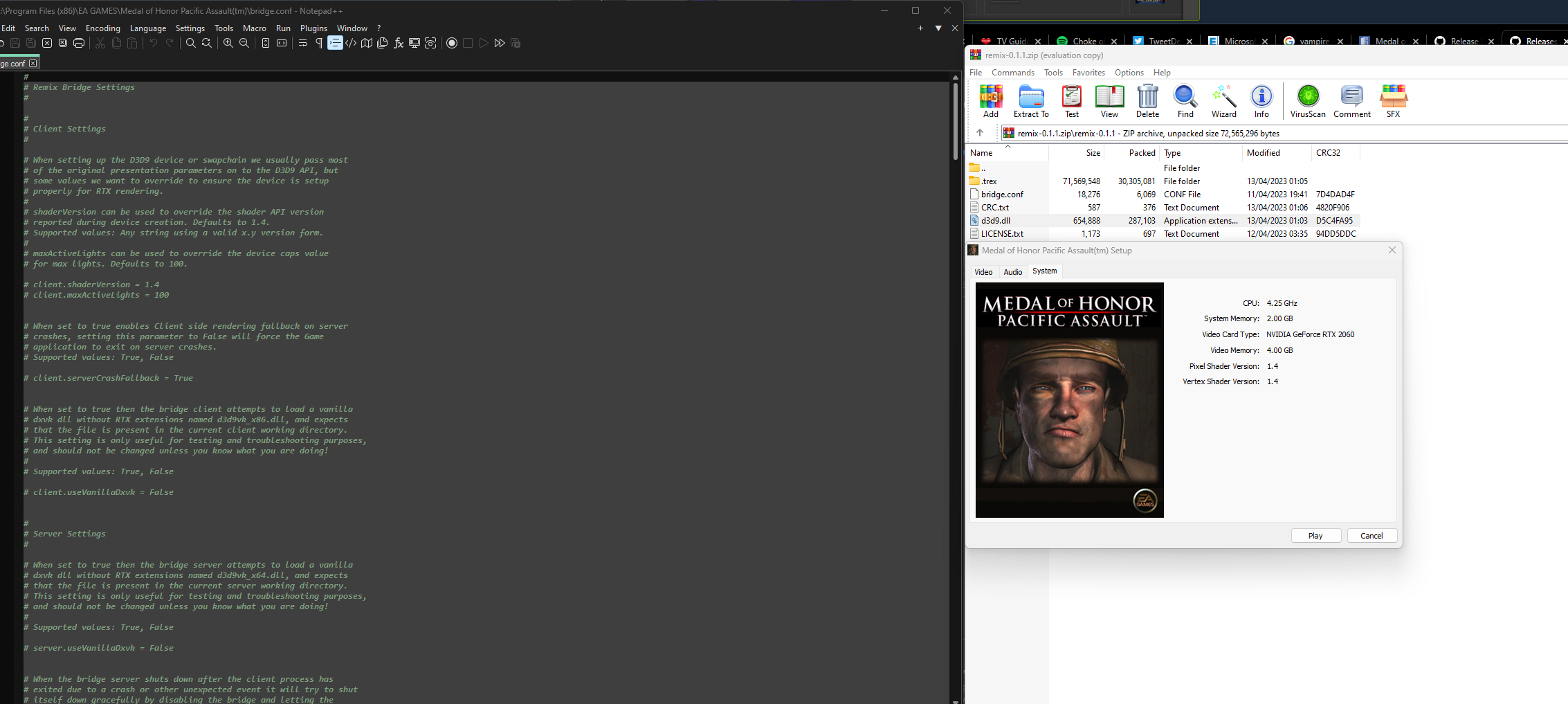Click the Zoom In icon in Notepad++
This screenshot has height=704, width=1568.
coord(228,43)
